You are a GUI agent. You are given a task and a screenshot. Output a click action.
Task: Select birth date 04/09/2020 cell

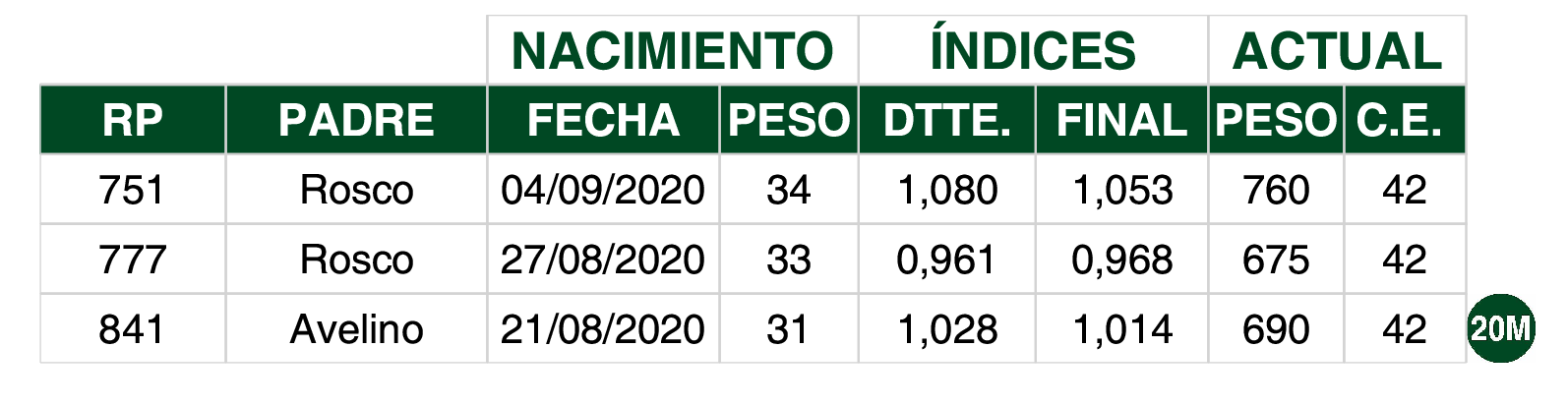(603, 190)
